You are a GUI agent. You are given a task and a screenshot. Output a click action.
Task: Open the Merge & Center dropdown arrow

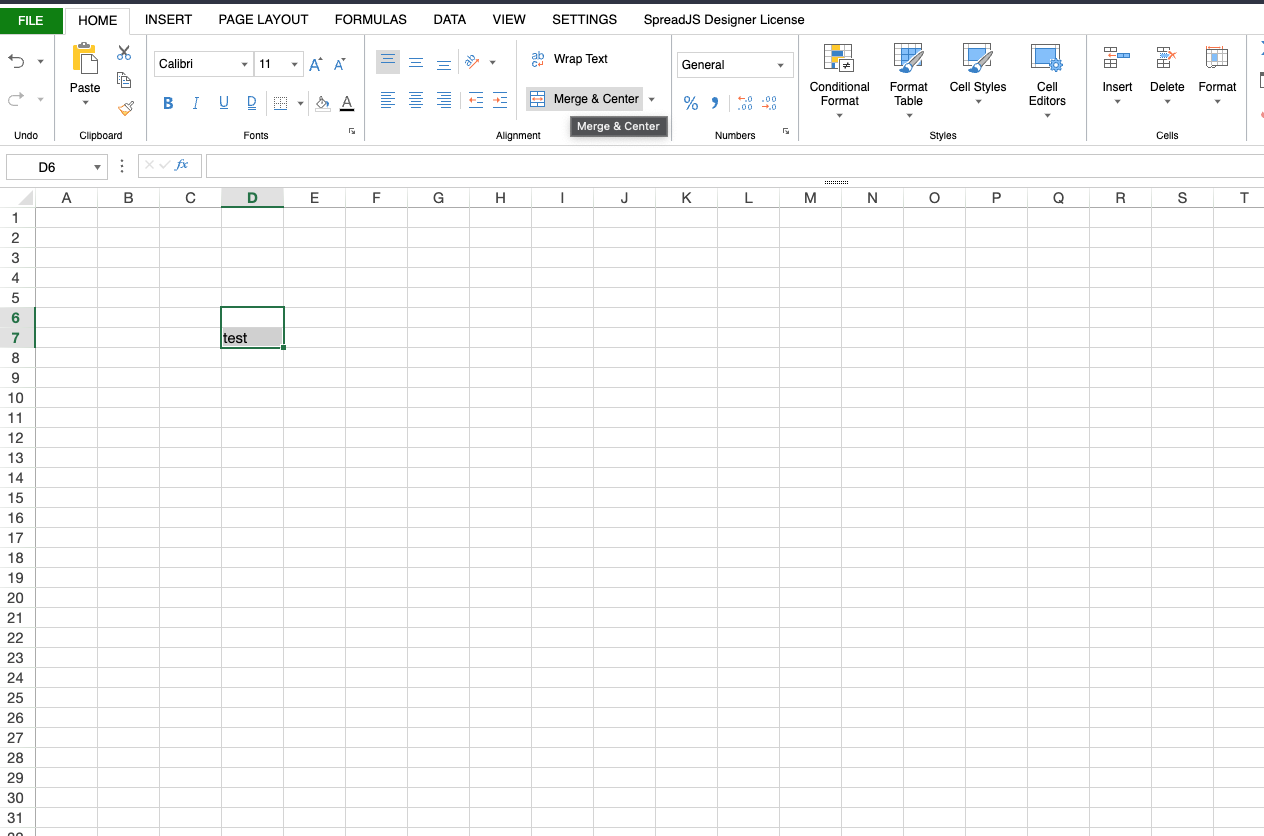coord(652,99)
